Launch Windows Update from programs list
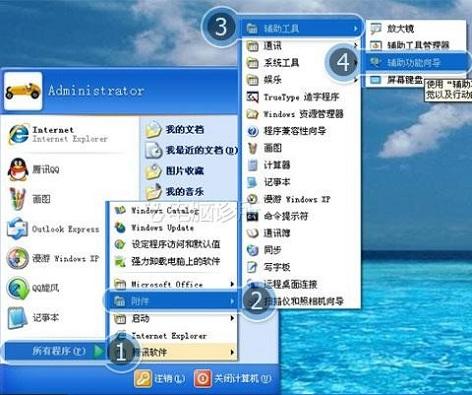Viewport: 472px width, 395px height. tap(154, 228)
